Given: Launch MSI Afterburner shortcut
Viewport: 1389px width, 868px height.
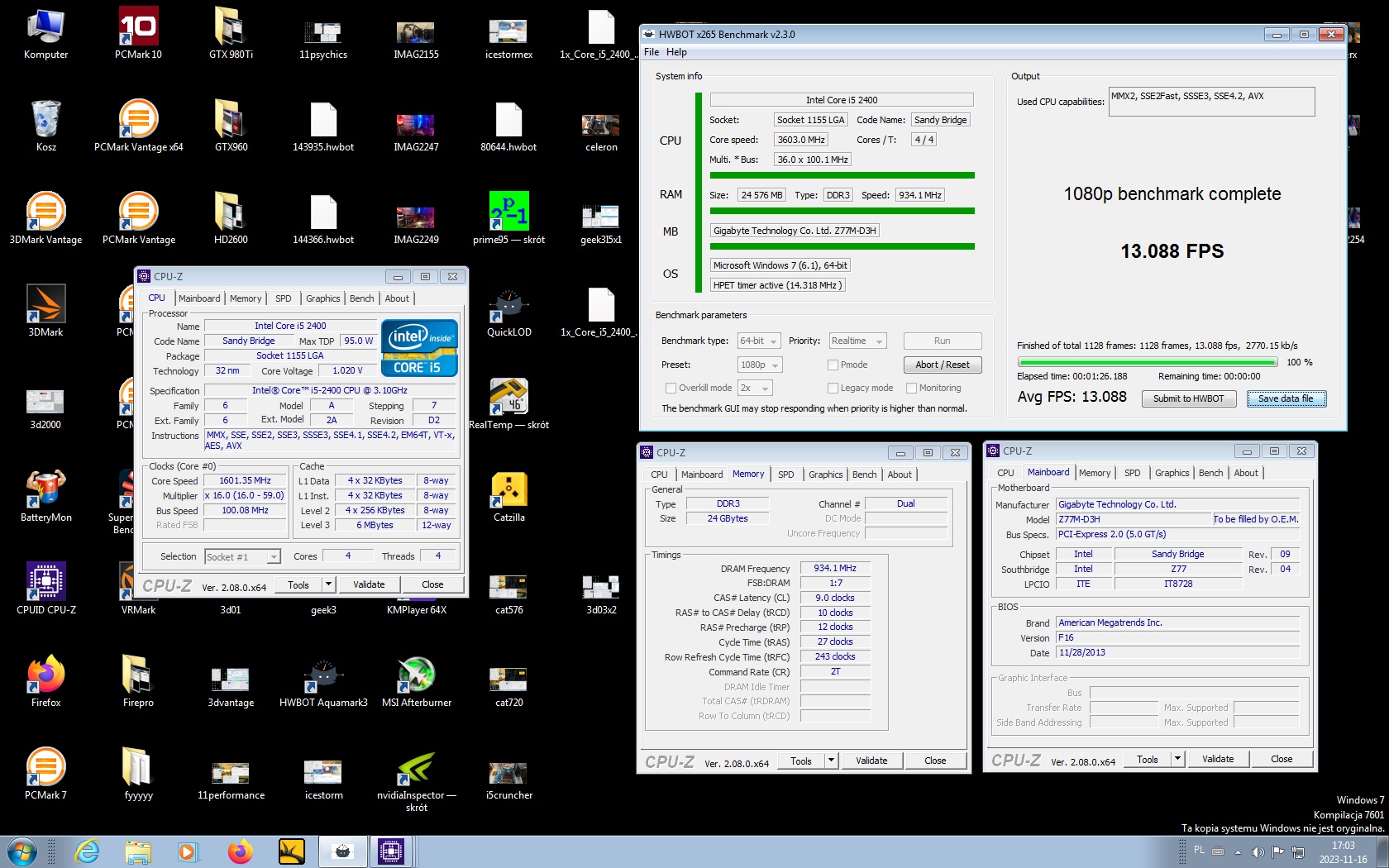Looking at the screenshot, I should click(x=417, y=682).
